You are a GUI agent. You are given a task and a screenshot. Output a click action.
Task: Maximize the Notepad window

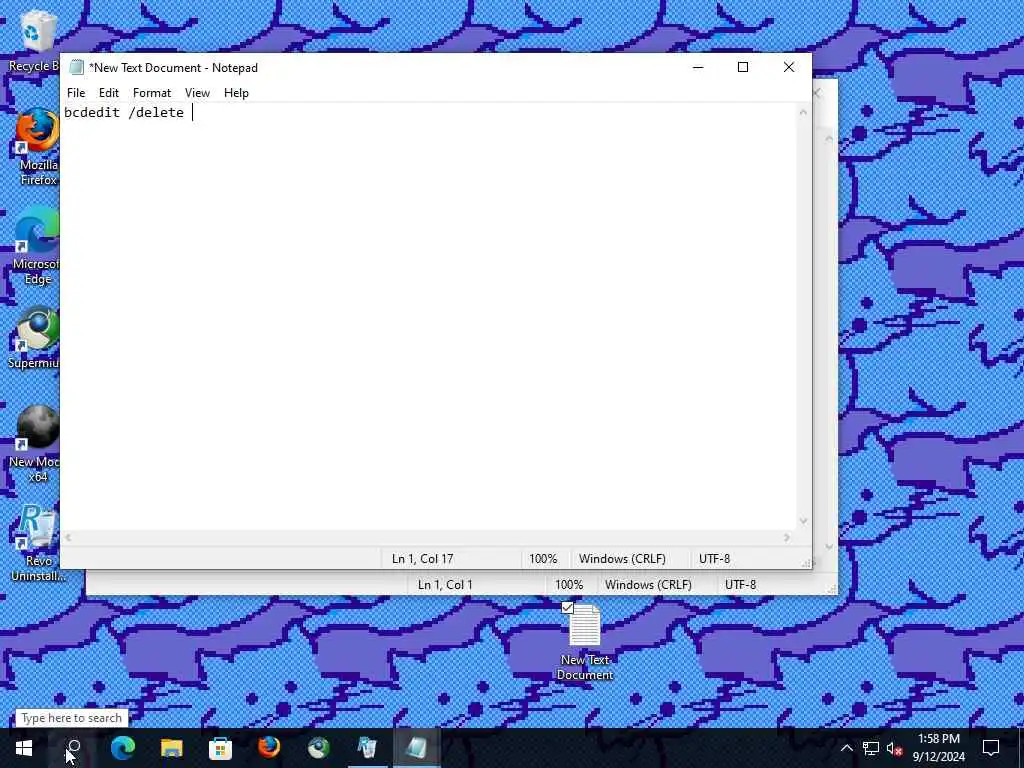point(743,67)
